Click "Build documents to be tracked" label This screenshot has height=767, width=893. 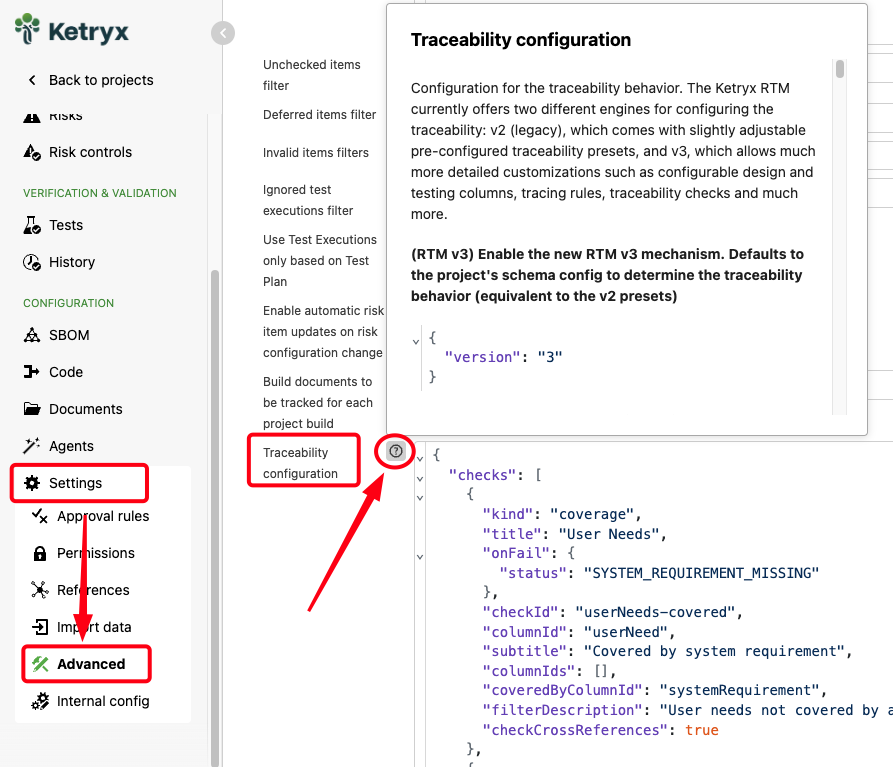pos(318,403)
